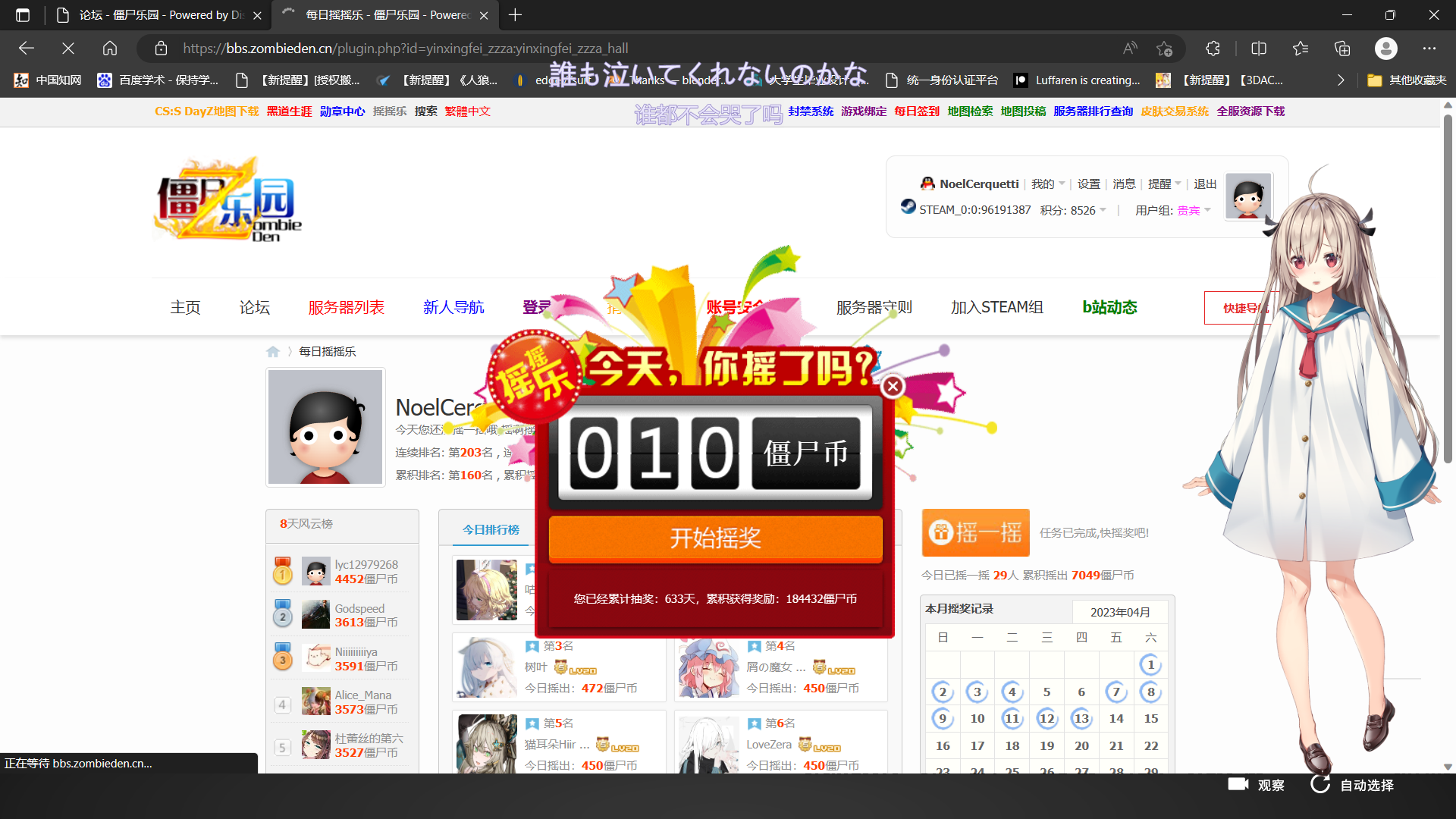
Task: Add this page to favorites star icon
Action: point(1165,49)
